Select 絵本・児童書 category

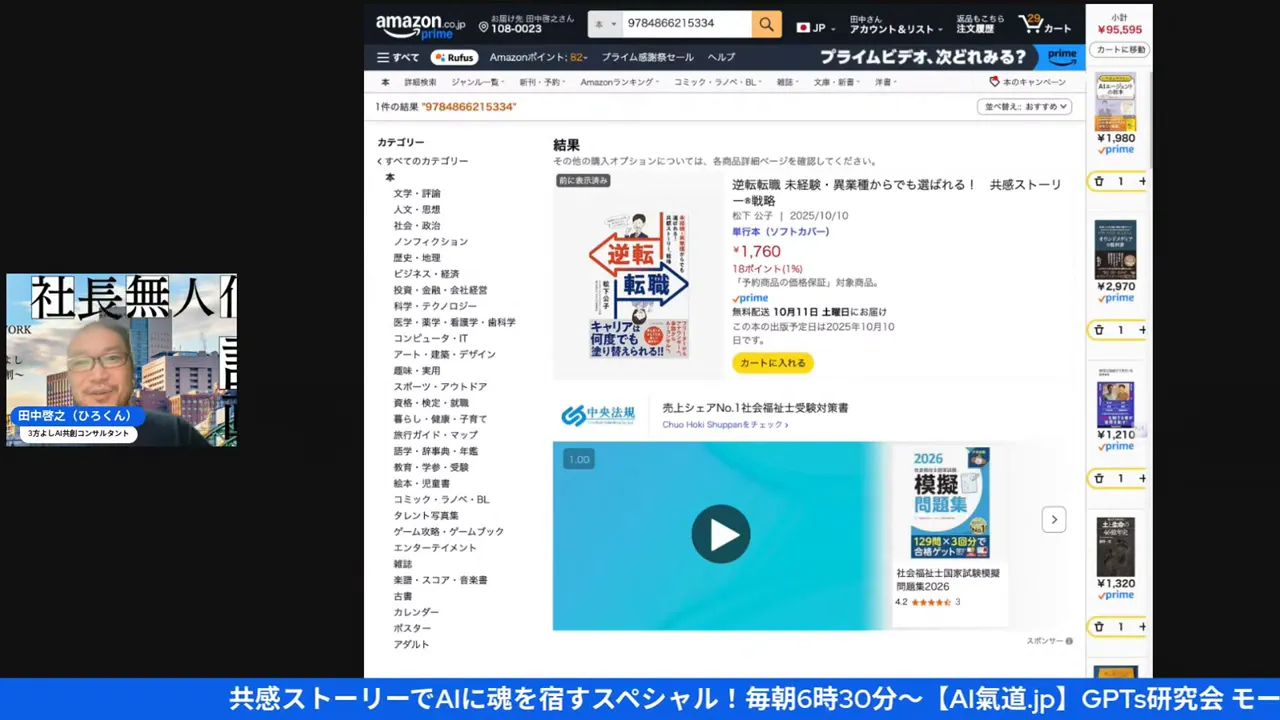pos(421,483)
